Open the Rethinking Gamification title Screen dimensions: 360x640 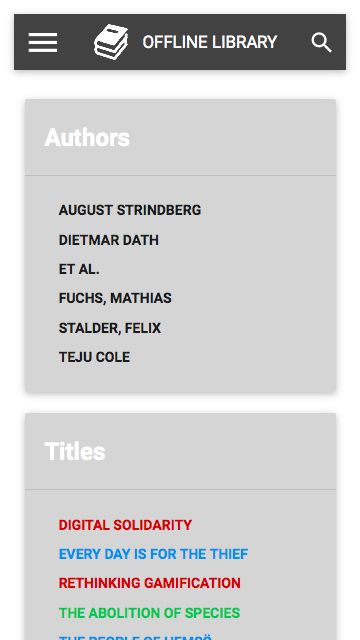tap(150, 583)
